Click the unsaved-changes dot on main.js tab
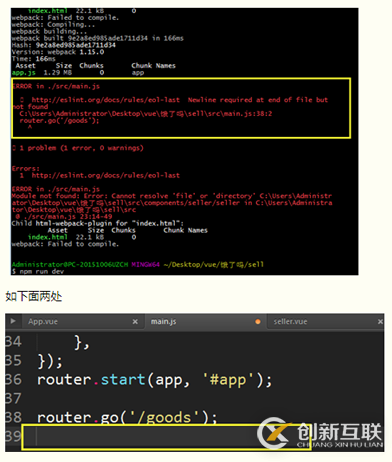392x462 pixels. [258, 322]
